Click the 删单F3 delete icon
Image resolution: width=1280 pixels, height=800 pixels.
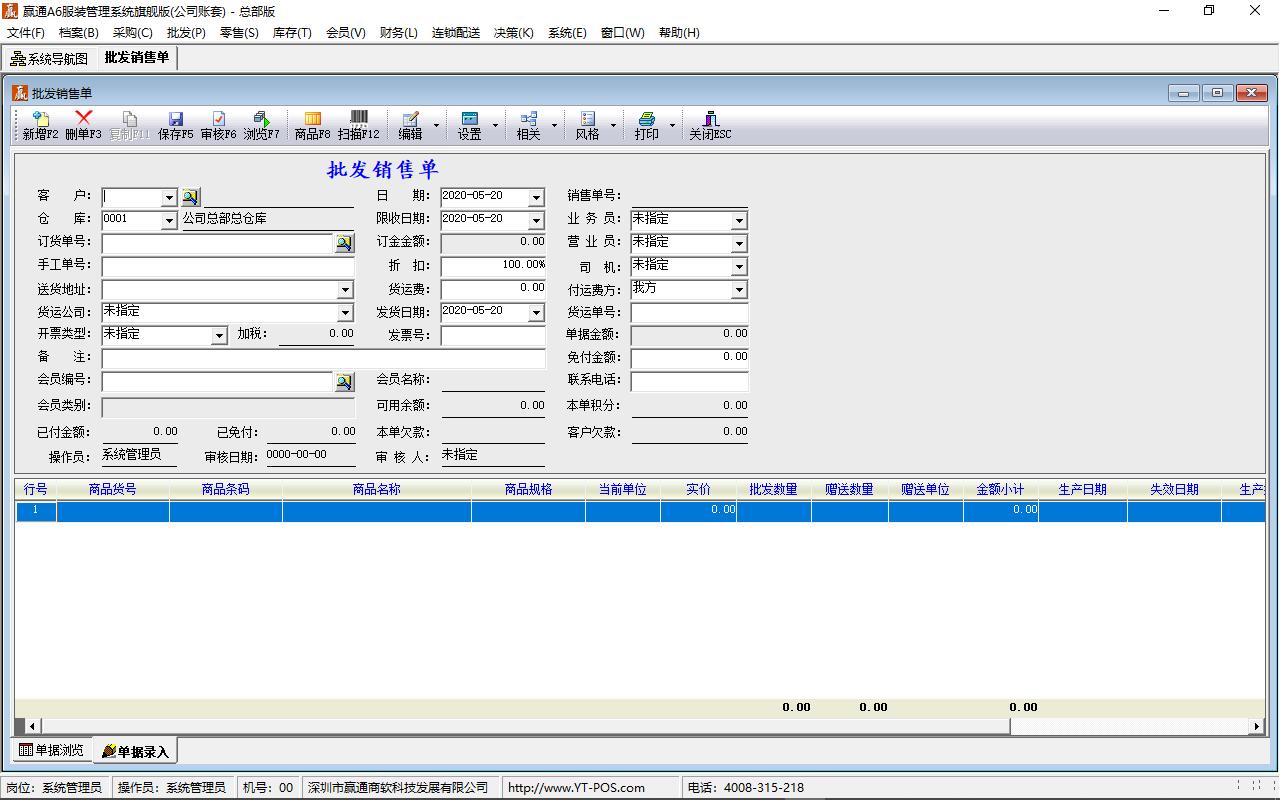(83, 125)
